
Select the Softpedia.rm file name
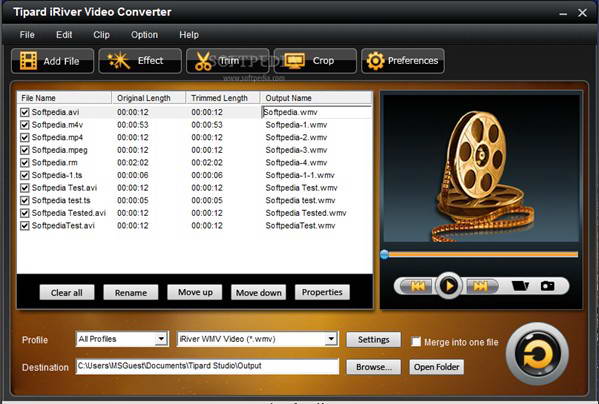[x=55, y=163]
